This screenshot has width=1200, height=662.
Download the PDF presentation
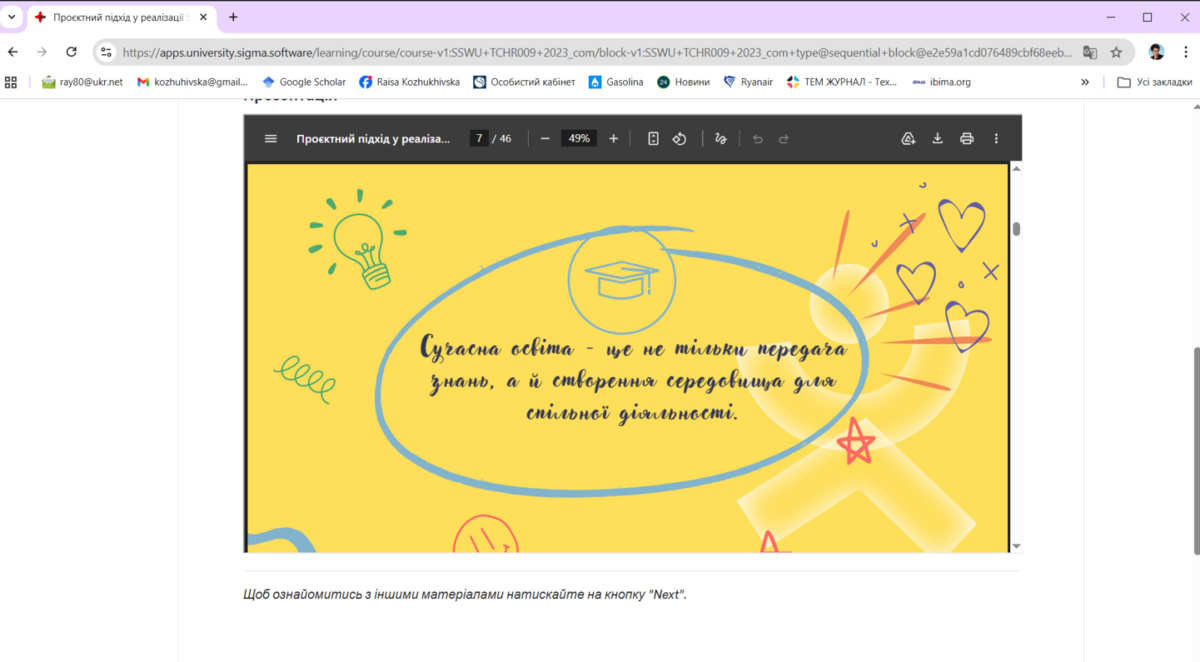coord(938,139)
